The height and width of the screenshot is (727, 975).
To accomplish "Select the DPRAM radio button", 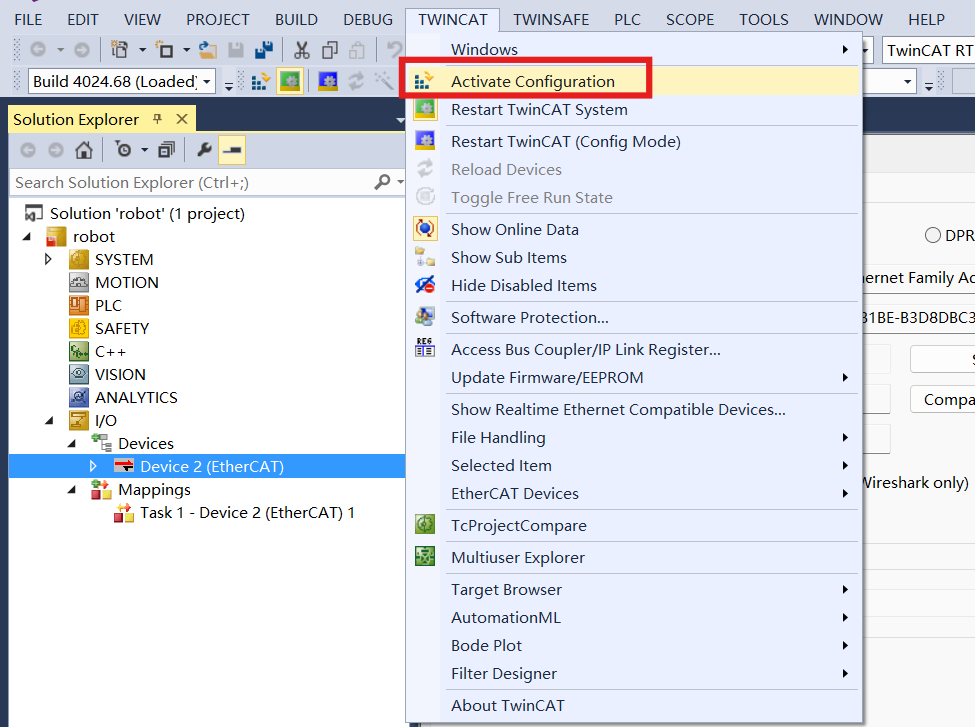I will [x=933, y=235].
